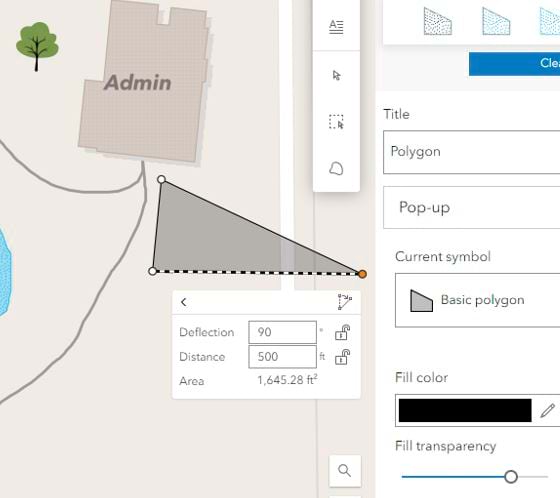The width and height of the screenshot is (560, 498).
Task: Choose the rectangle selection tool
Action: [336, 122]
